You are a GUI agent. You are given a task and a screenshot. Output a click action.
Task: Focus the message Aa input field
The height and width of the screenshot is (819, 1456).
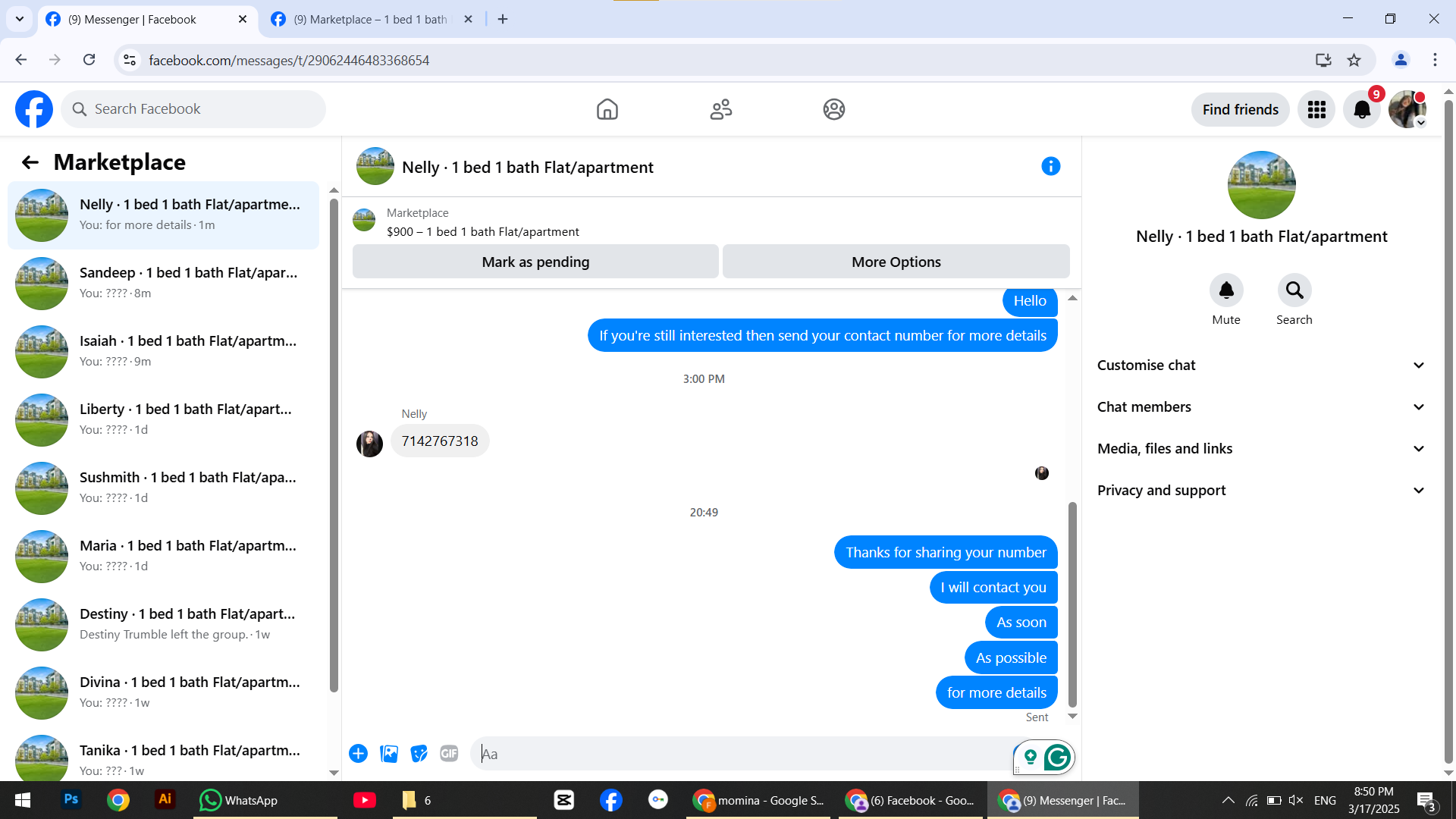coord(743,754)
